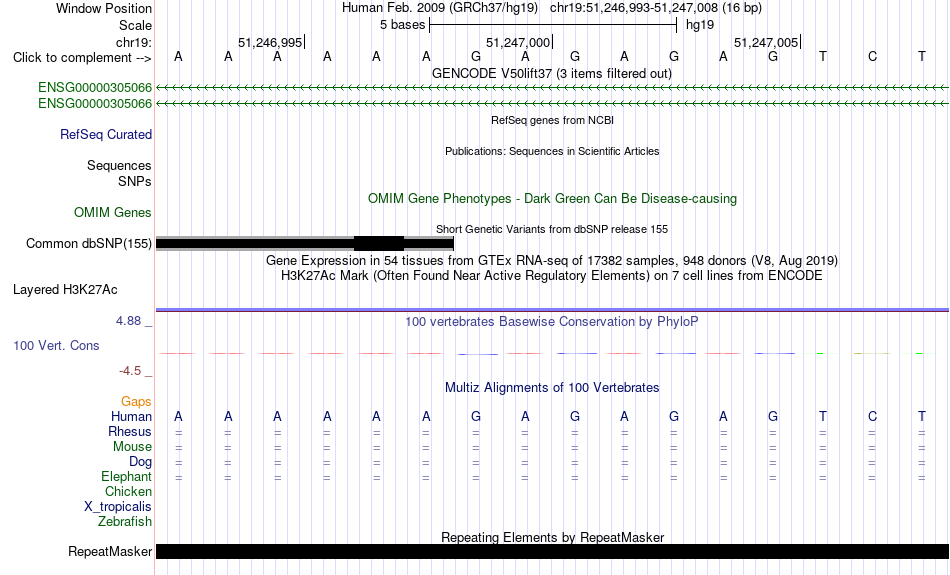
Task: Click the Human Feb. 2009 (GRCh37/hg19) assembly text
Action: (440, 8)
